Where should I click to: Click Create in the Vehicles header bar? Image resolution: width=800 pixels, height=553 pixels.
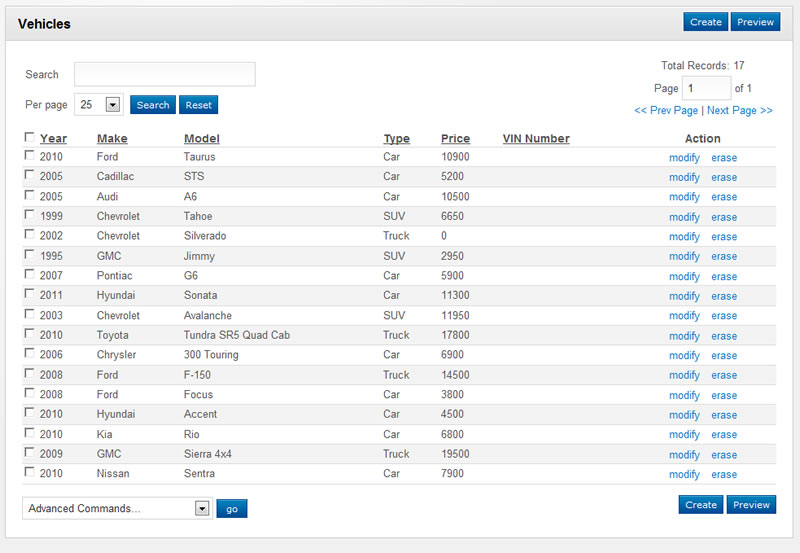click(705, 22)
